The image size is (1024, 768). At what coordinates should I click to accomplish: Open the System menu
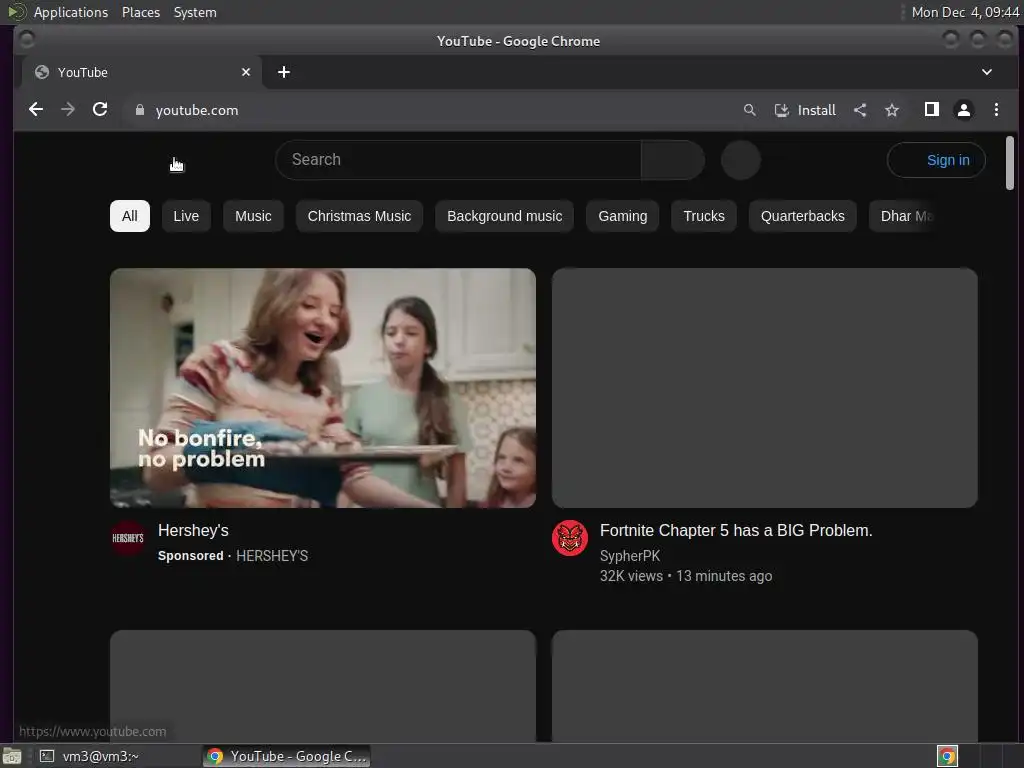pyautogui.click(x=195, y=12)
